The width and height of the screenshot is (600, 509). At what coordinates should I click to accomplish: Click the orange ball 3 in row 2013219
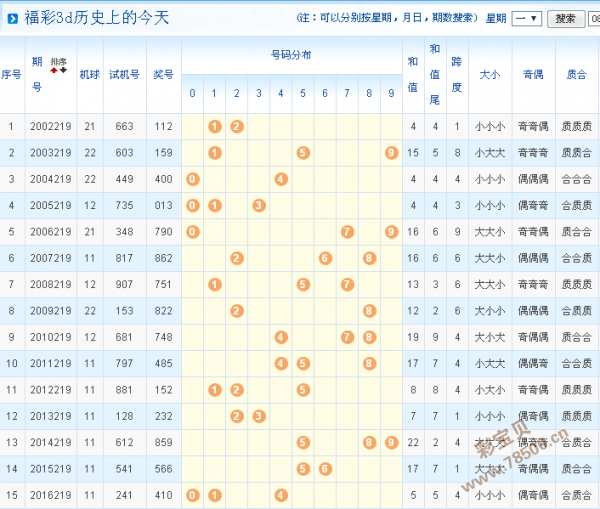pyautogui.click(x=259, y=416)
